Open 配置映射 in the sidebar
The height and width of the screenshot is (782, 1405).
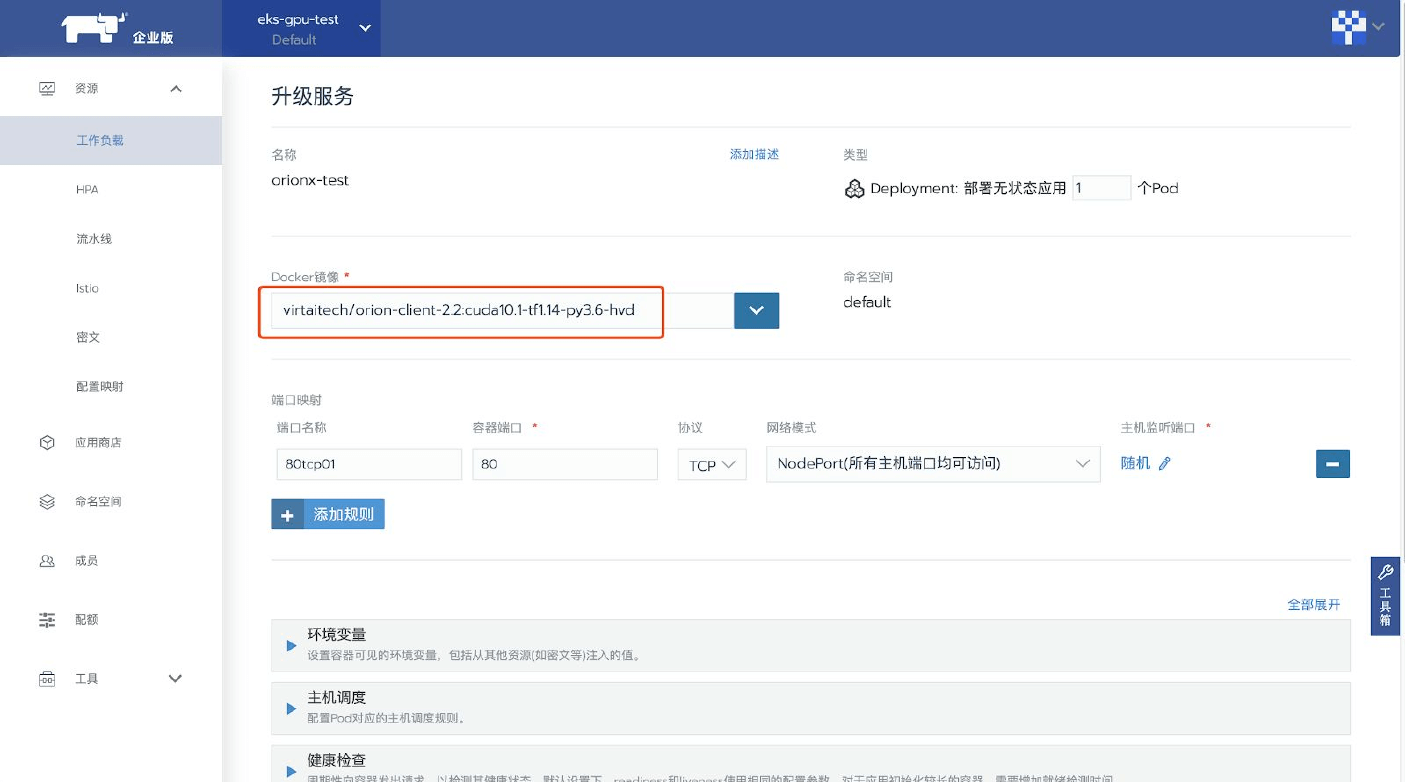100,386
